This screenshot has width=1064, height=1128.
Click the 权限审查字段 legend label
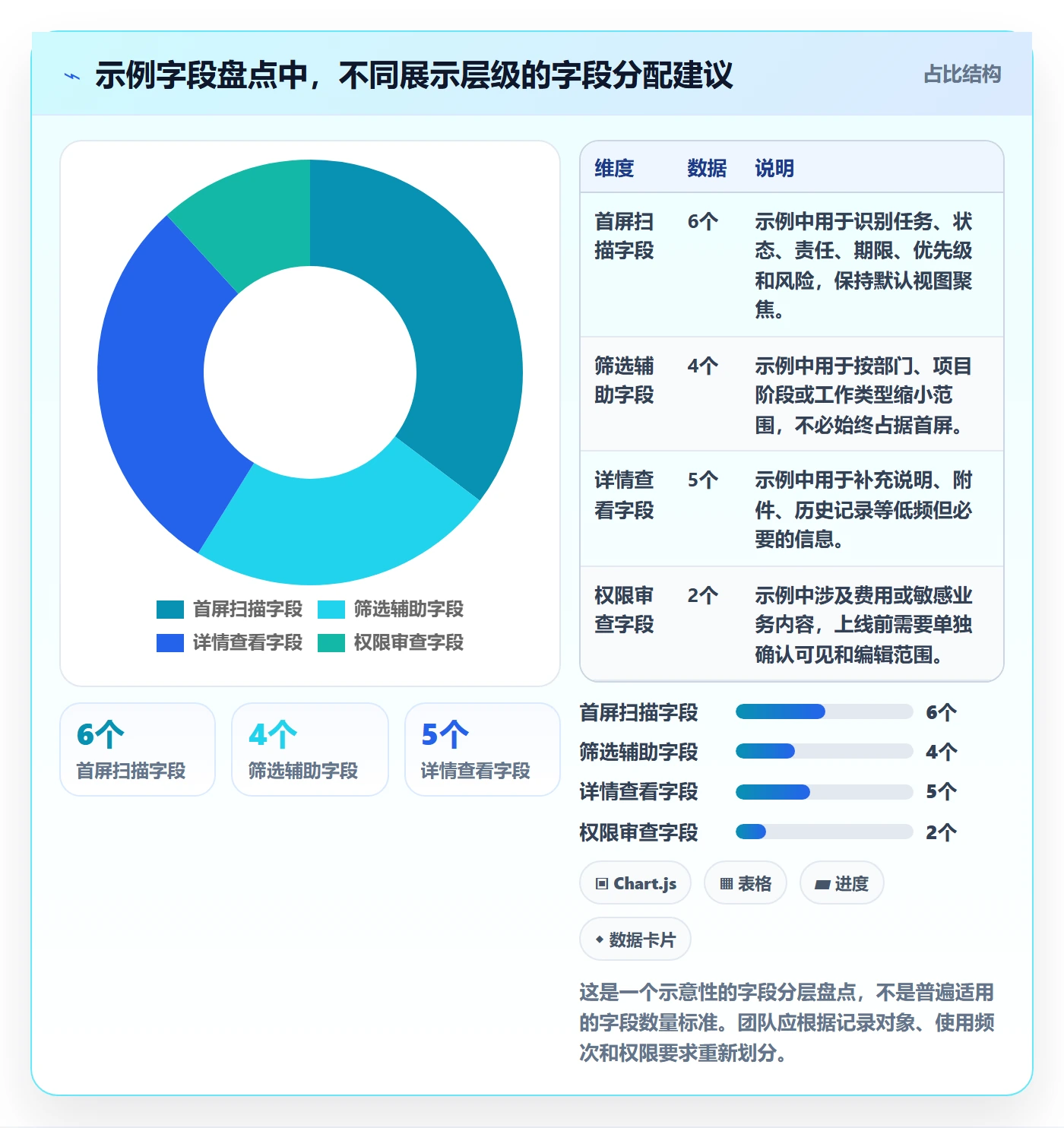(x=409, y=642)
